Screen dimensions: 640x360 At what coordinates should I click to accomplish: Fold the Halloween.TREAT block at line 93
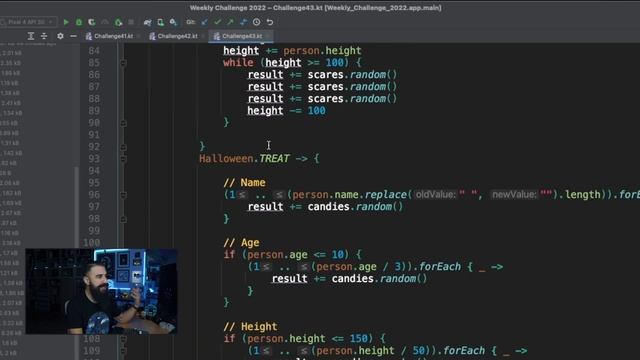pos(123,159)
